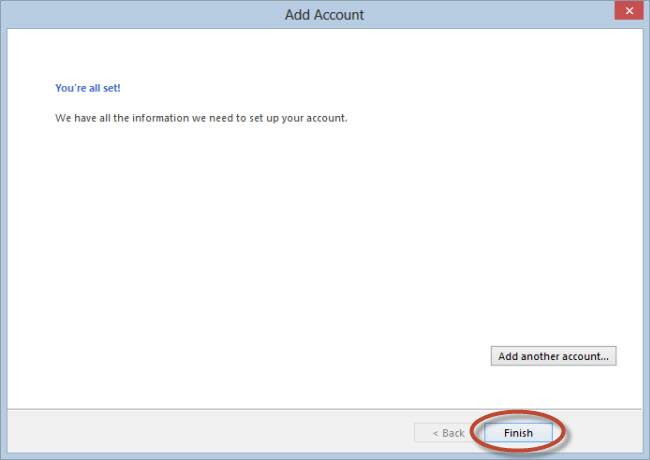This screenshot has height=460, width=650.
Task: Click the "We have all the information" message
Action: coord(201,118)
